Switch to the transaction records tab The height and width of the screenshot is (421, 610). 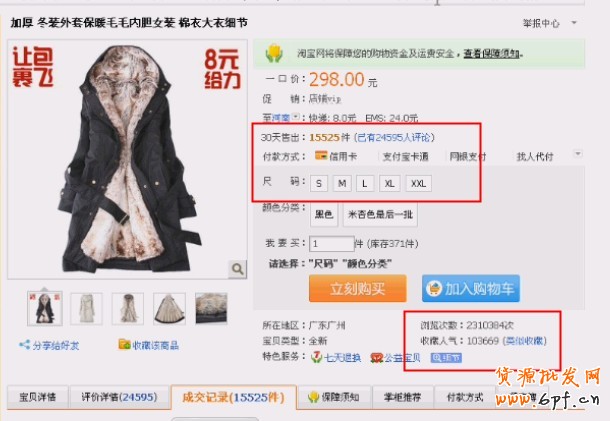tap(233, 397)
